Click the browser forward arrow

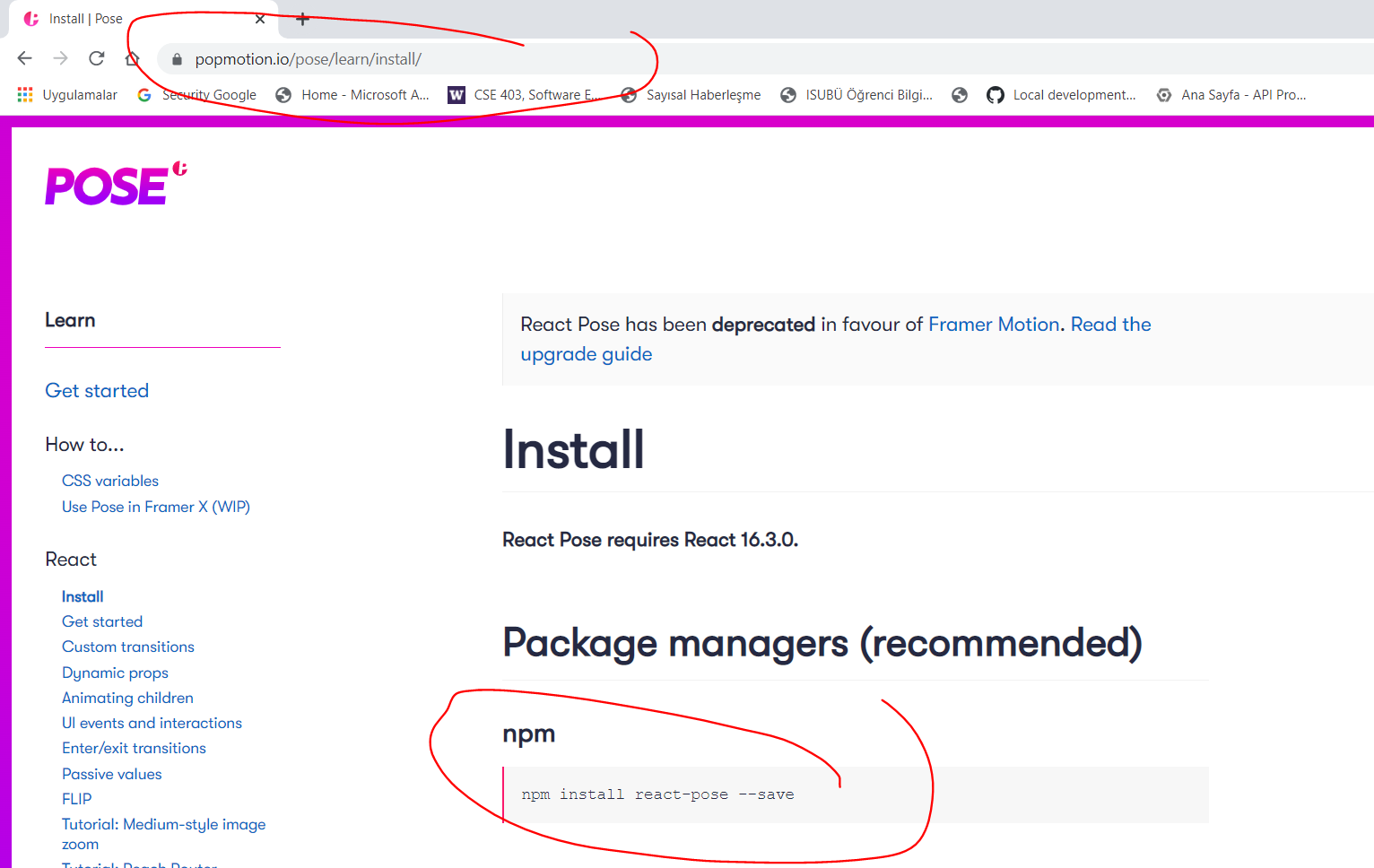(60, 58)
